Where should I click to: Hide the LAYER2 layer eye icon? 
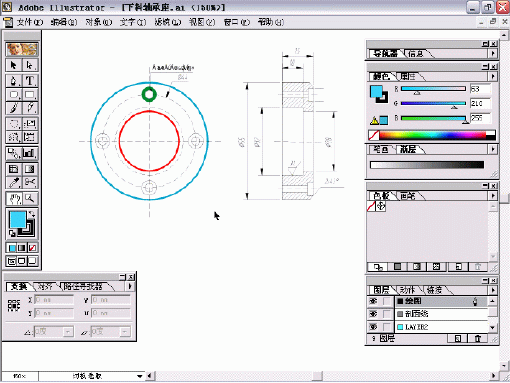tap(373, 327)
